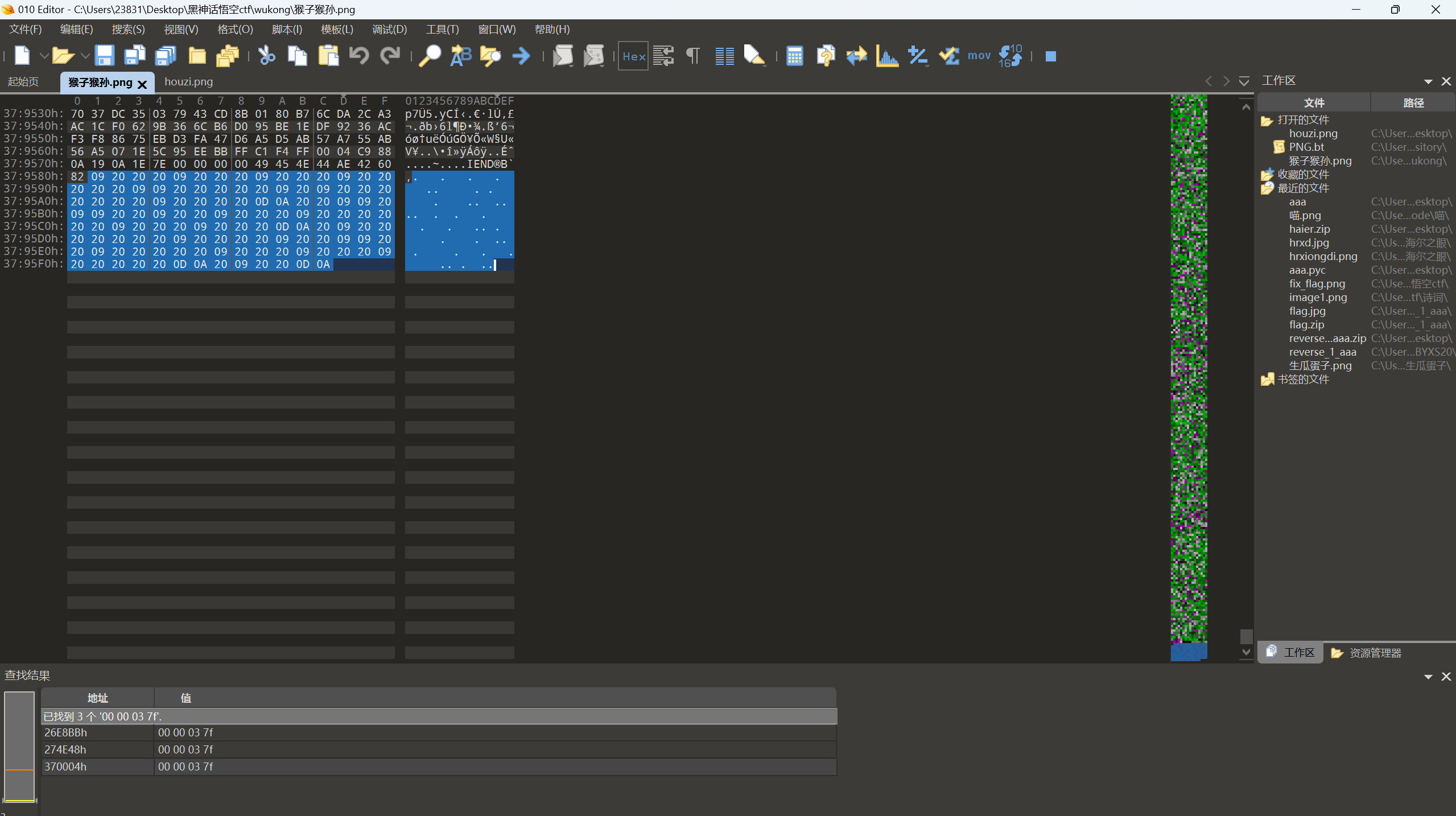Click the Close All files icon

228,56
